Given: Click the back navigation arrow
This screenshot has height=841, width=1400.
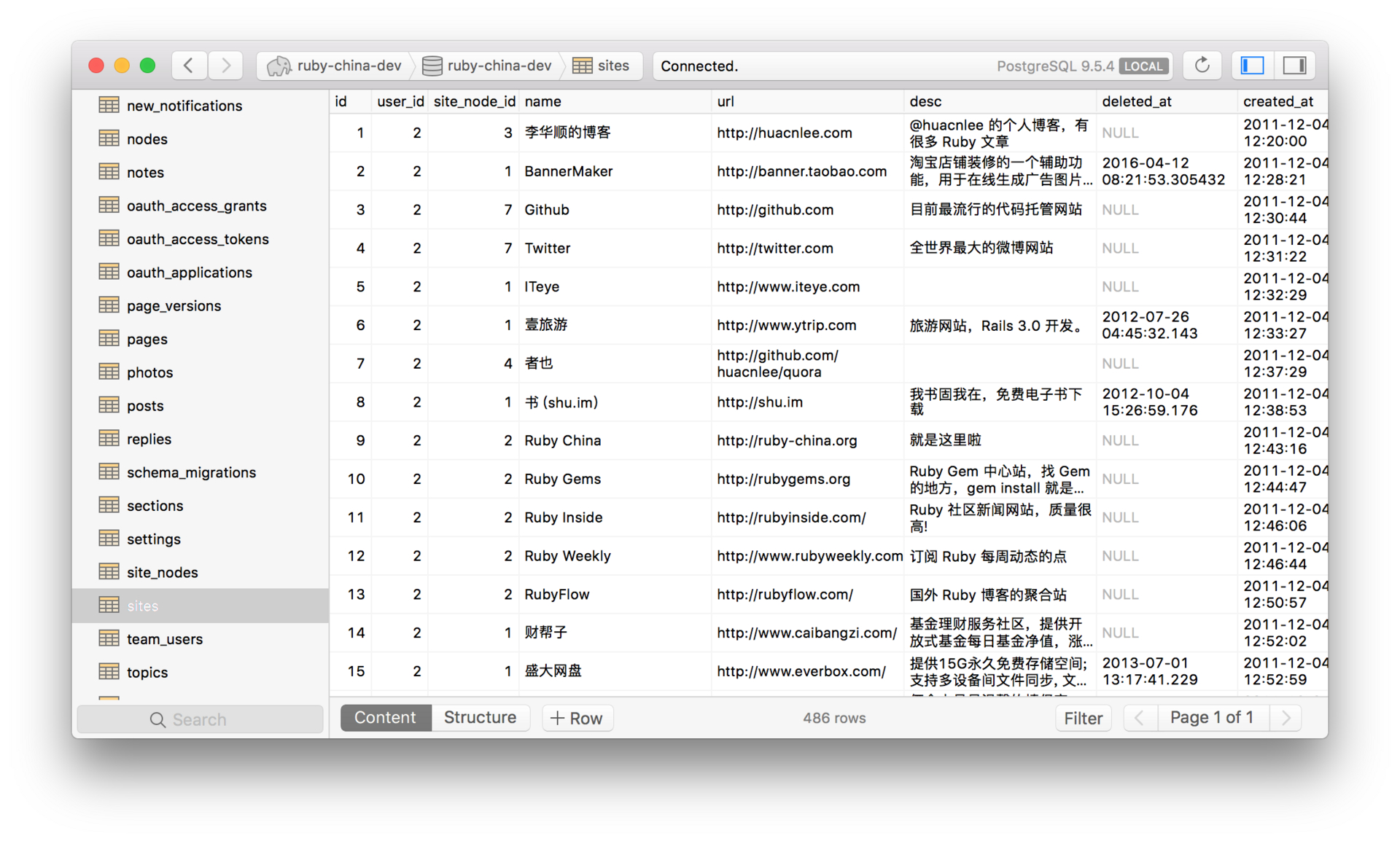Looking at the screenshot, I should click(x=190, y=66).
